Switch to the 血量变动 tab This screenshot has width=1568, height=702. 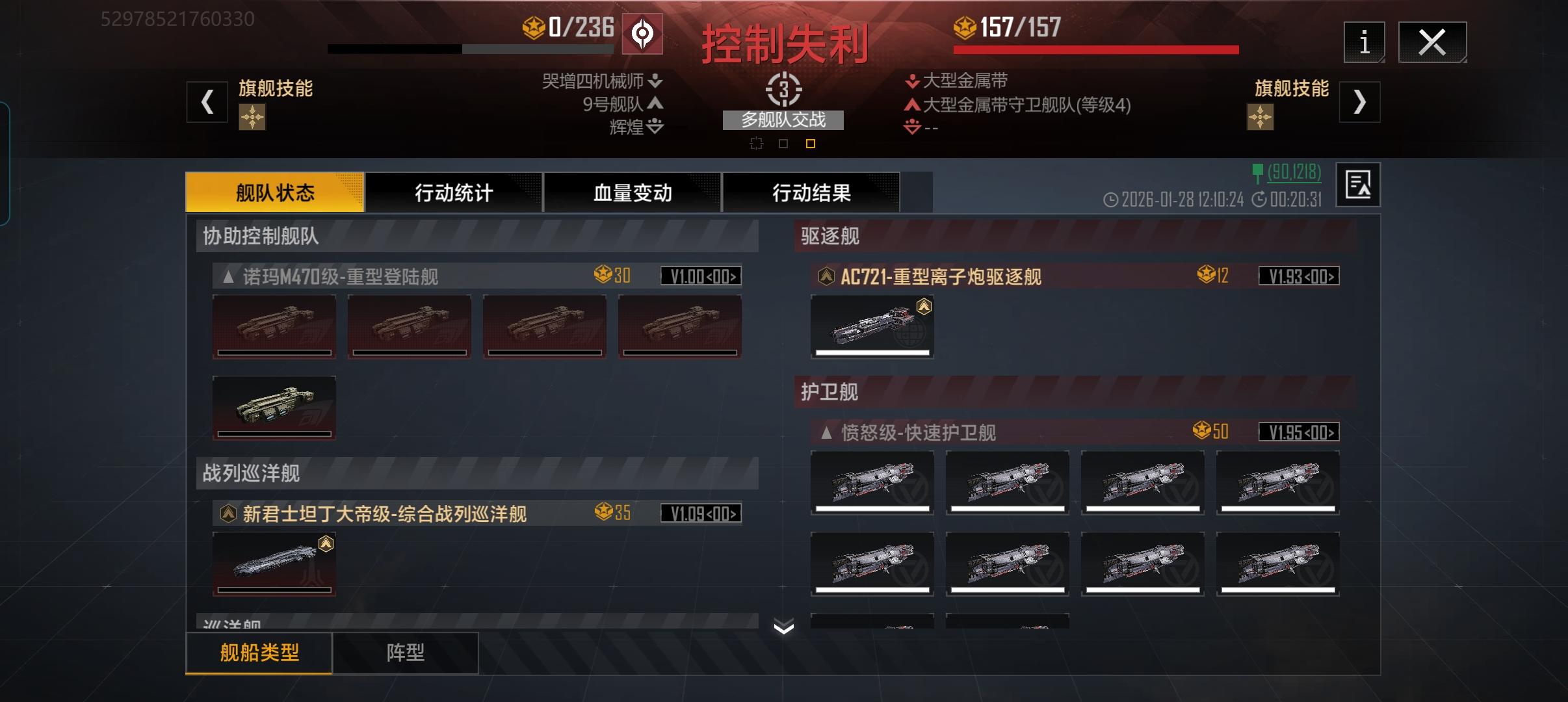point(633,192)
